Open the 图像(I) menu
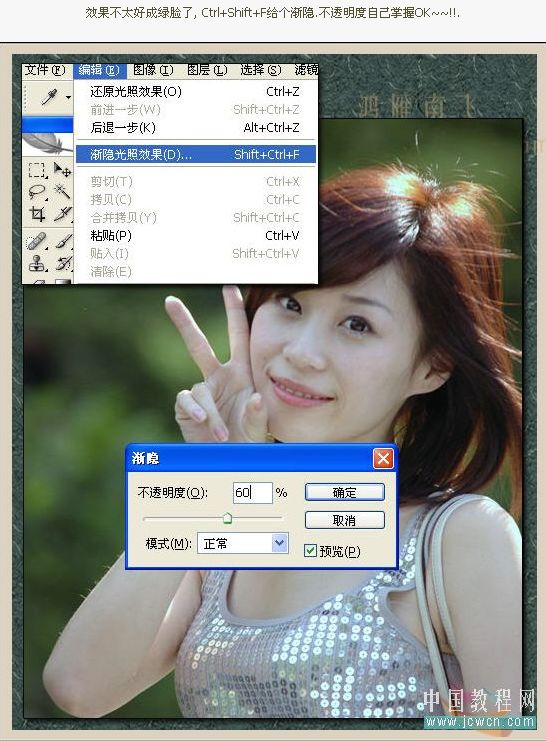Screen dimensions: 546x741 pos(153,70)
